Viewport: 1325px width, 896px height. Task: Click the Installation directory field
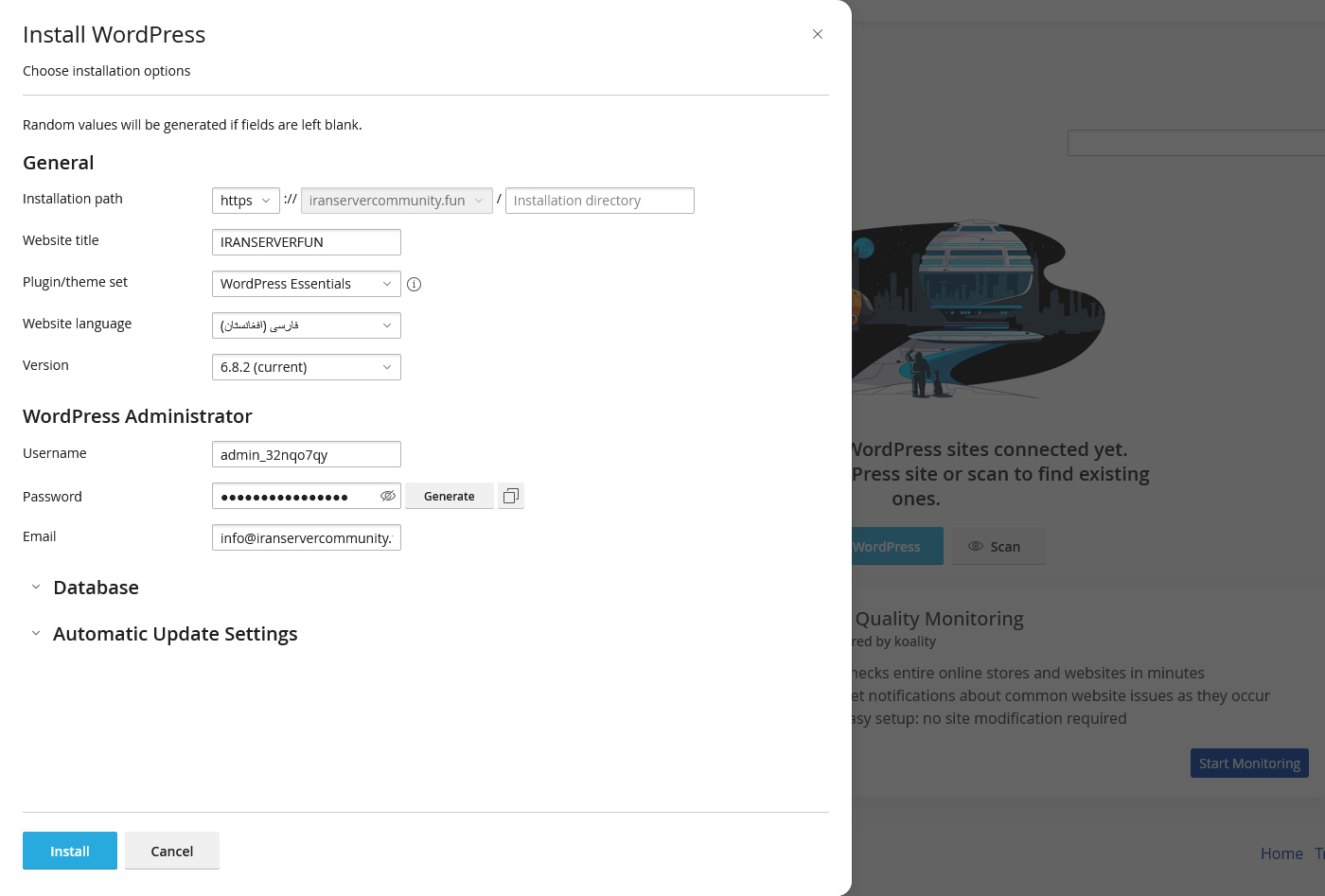tap(599, 201)
